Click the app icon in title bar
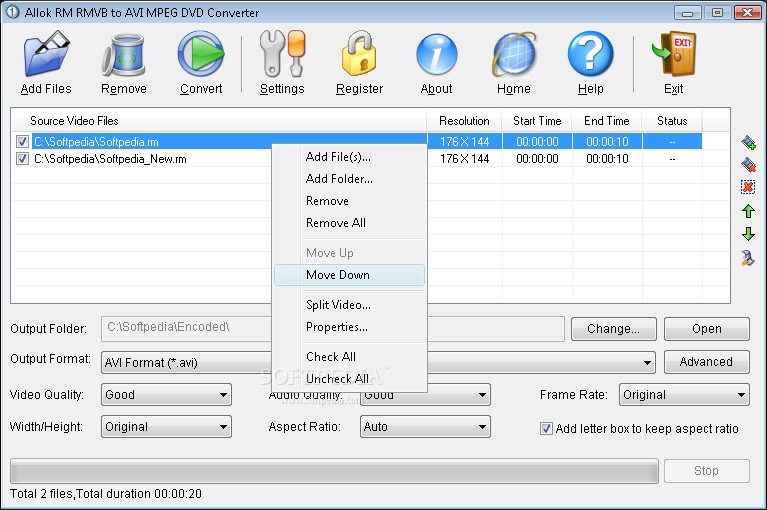This screenshot has width=767, height=510. pos(12,12)
